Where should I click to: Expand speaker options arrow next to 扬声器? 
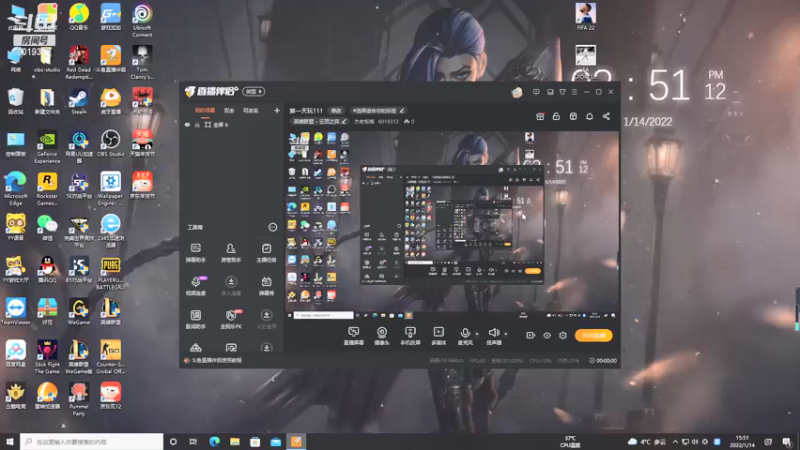pos(506,334)
